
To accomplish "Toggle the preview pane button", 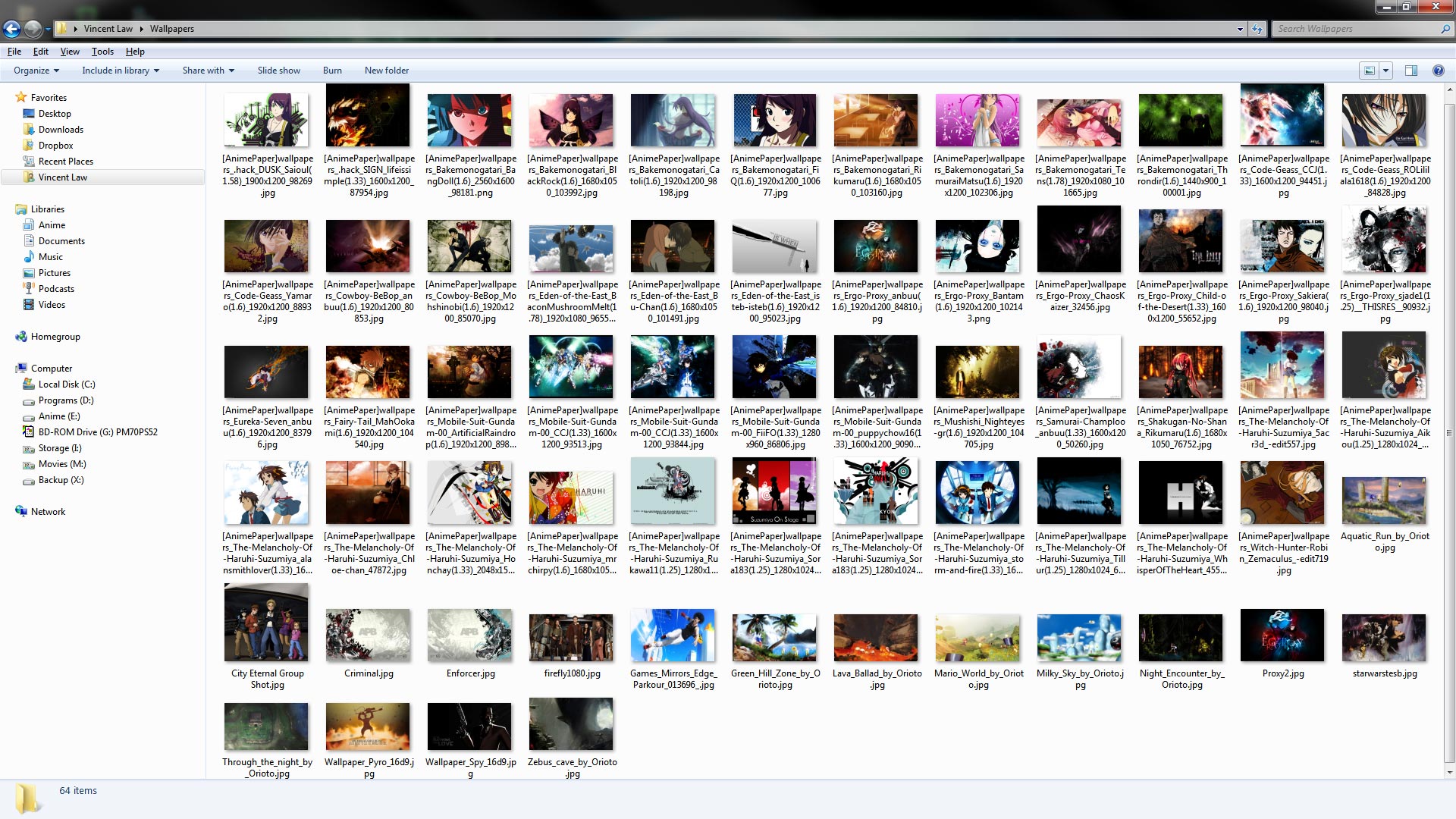I will (1411, 71).
